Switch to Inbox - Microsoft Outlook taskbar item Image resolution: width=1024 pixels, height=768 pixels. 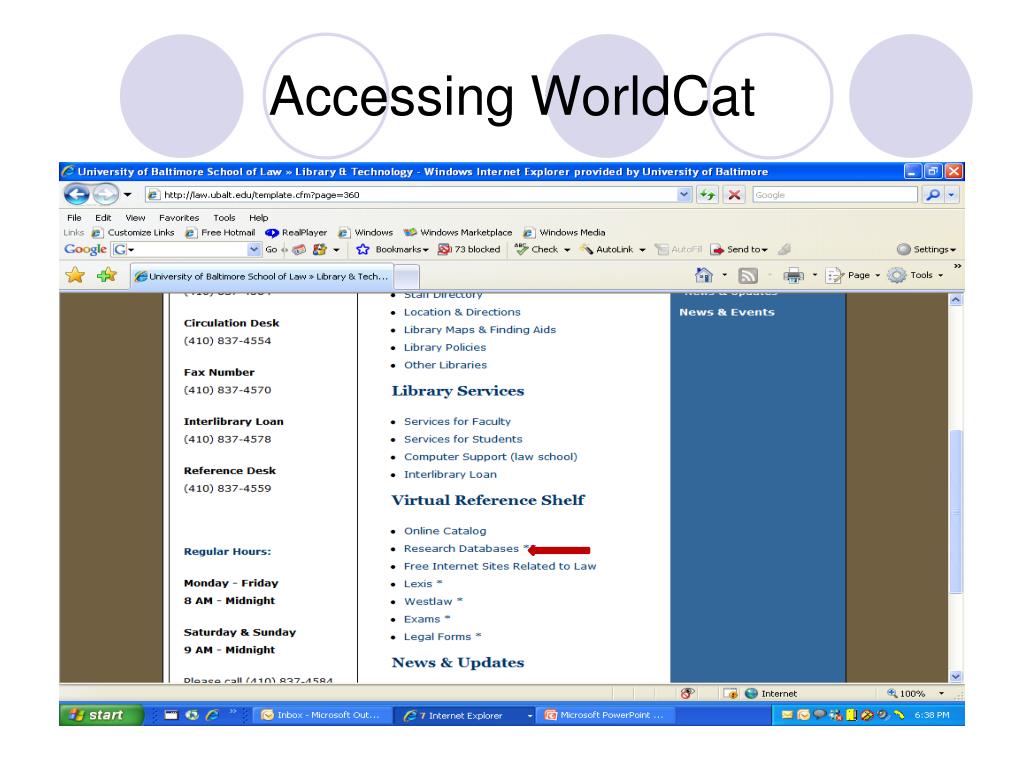click(x=321, y=715)
